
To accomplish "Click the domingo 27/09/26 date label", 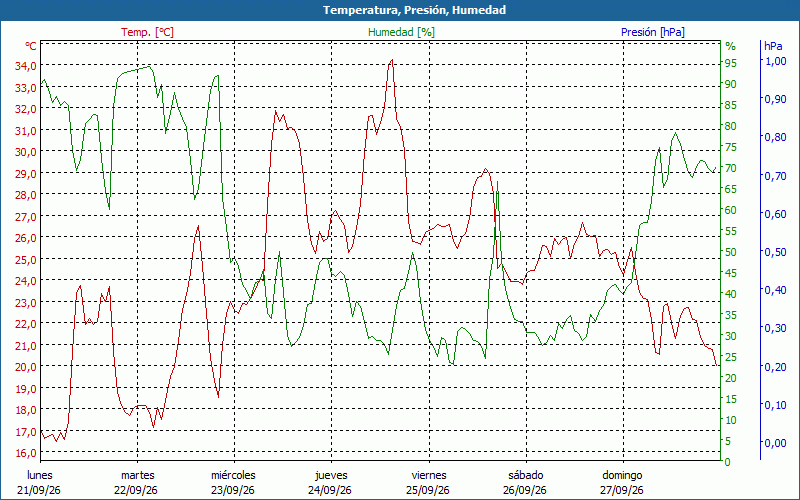I will [622, 483].
